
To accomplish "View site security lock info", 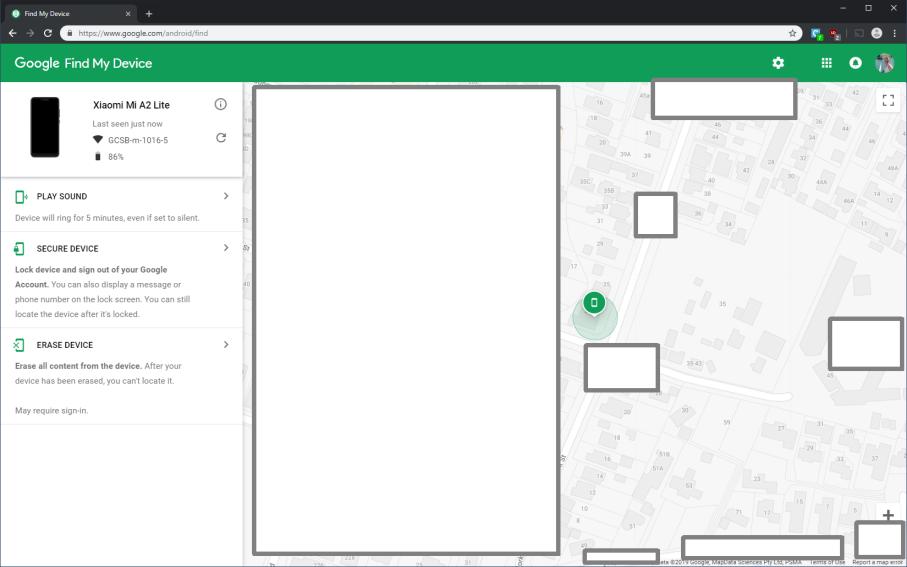I will pos(69,33).
